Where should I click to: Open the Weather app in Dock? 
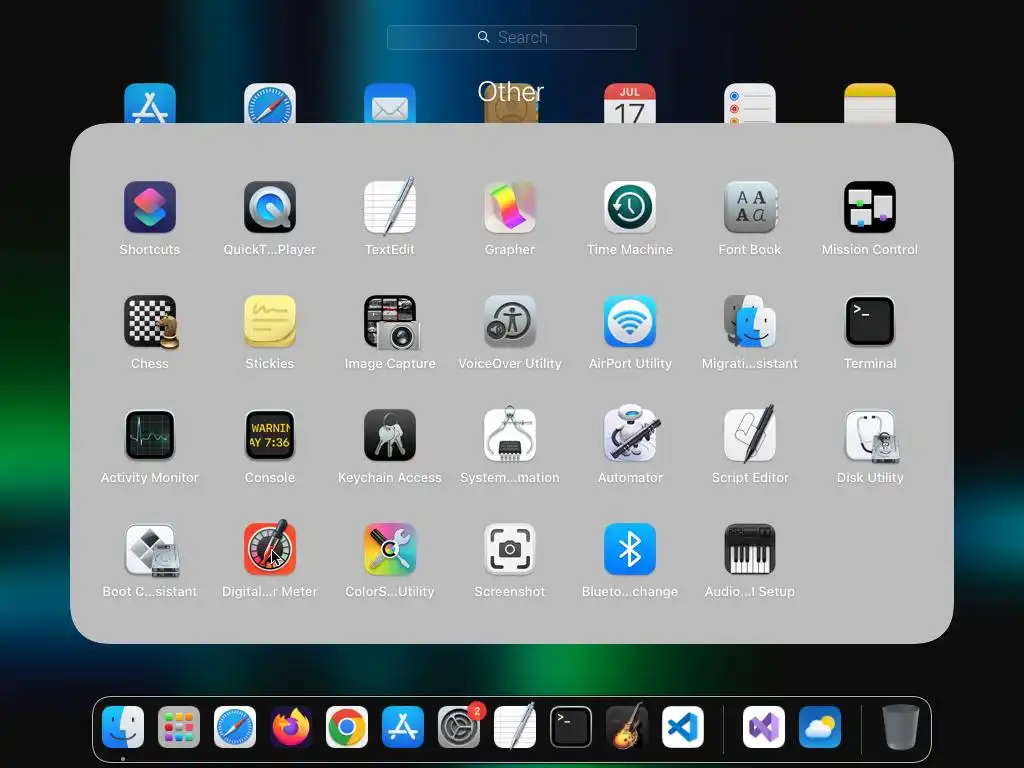(x=820, y=728)
